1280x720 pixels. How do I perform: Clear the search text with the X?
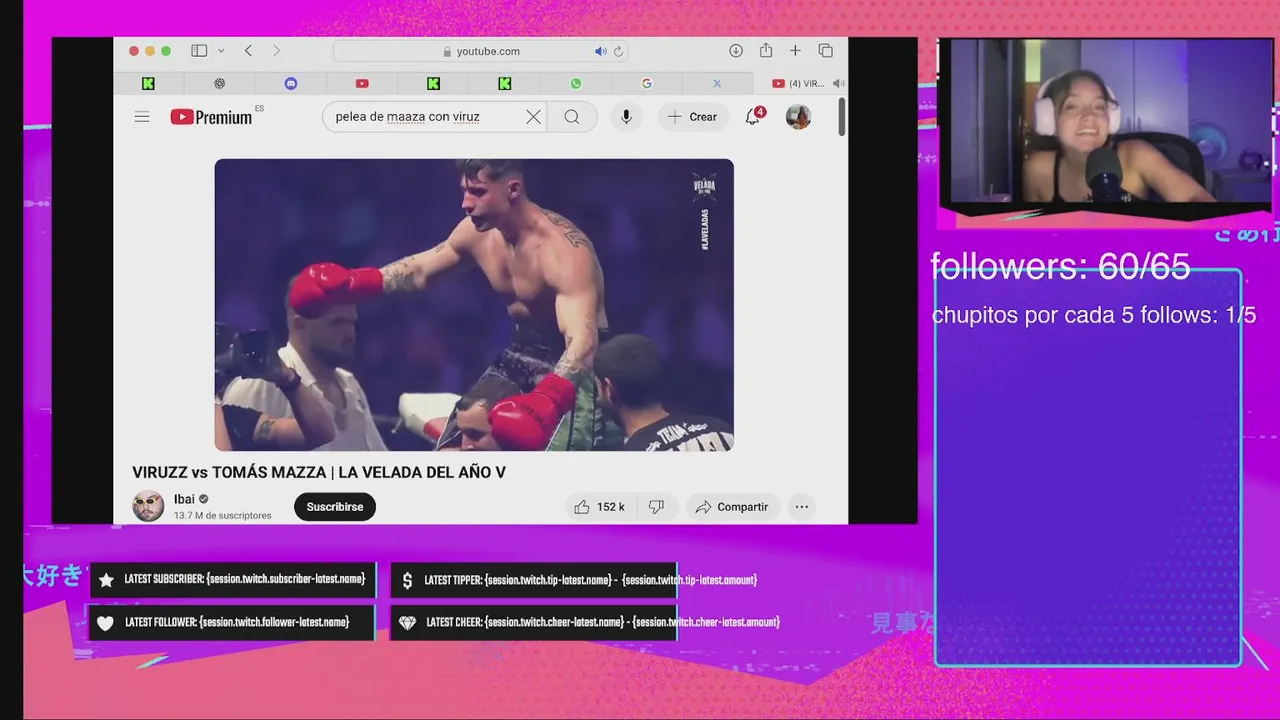[x=534, y=117]
